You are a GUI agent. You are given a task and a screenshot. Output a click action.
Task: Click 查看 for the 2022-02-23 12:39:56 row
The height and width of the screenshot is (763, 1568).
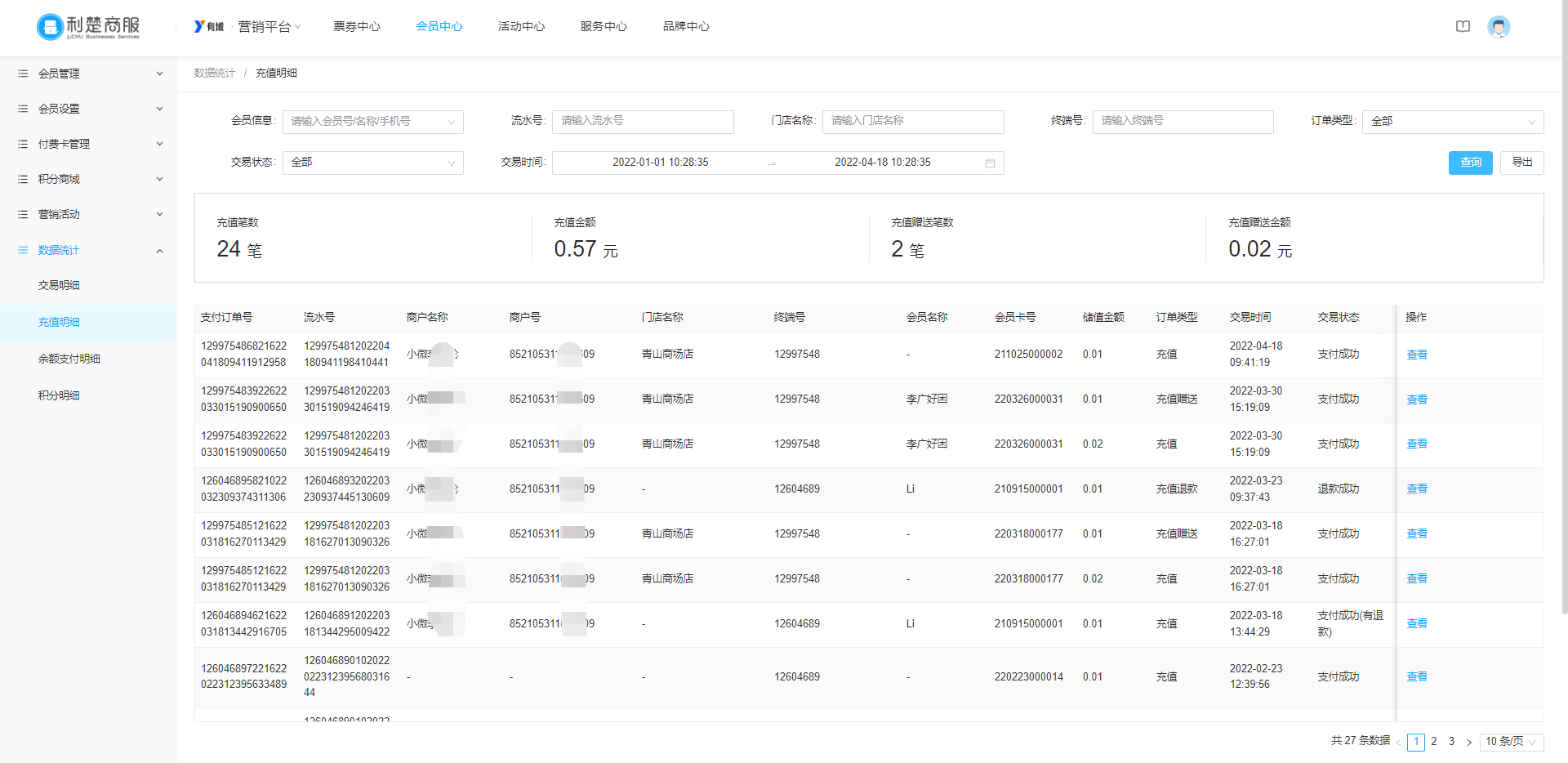1417,676
